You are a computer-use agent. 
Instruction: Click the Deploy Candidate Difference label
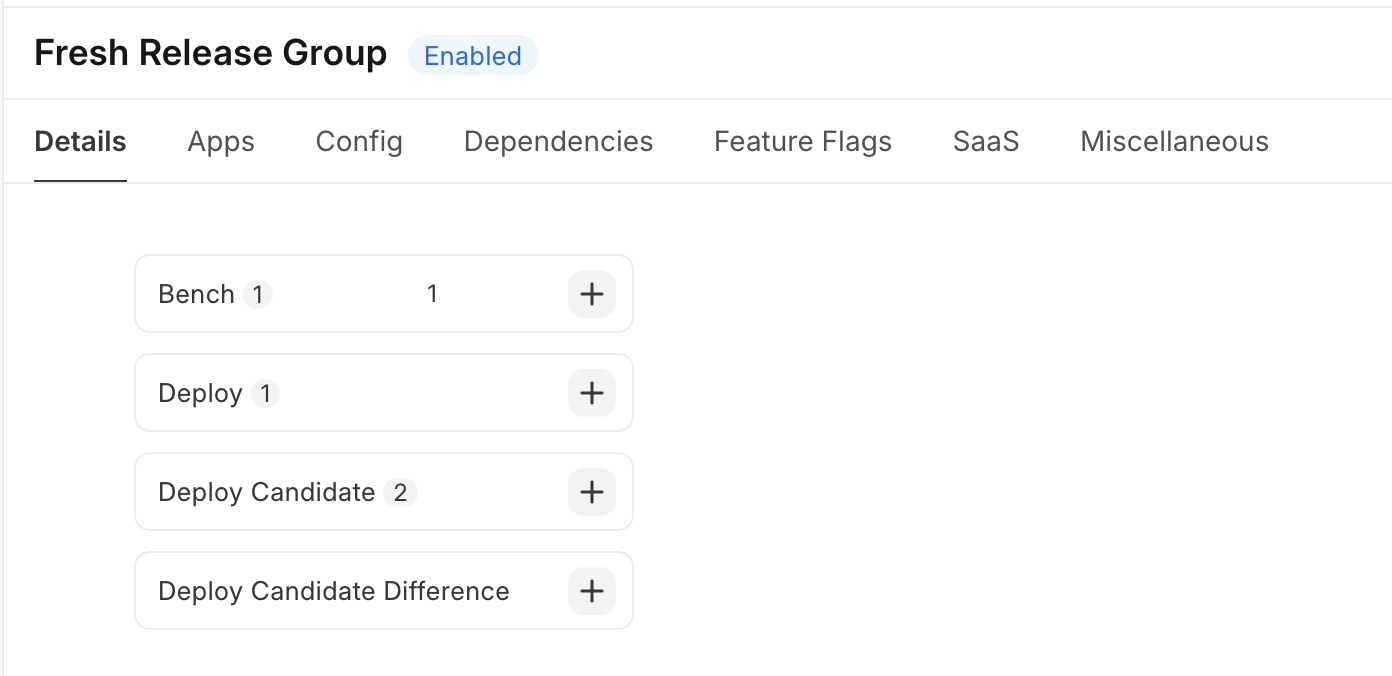point(333,591)
